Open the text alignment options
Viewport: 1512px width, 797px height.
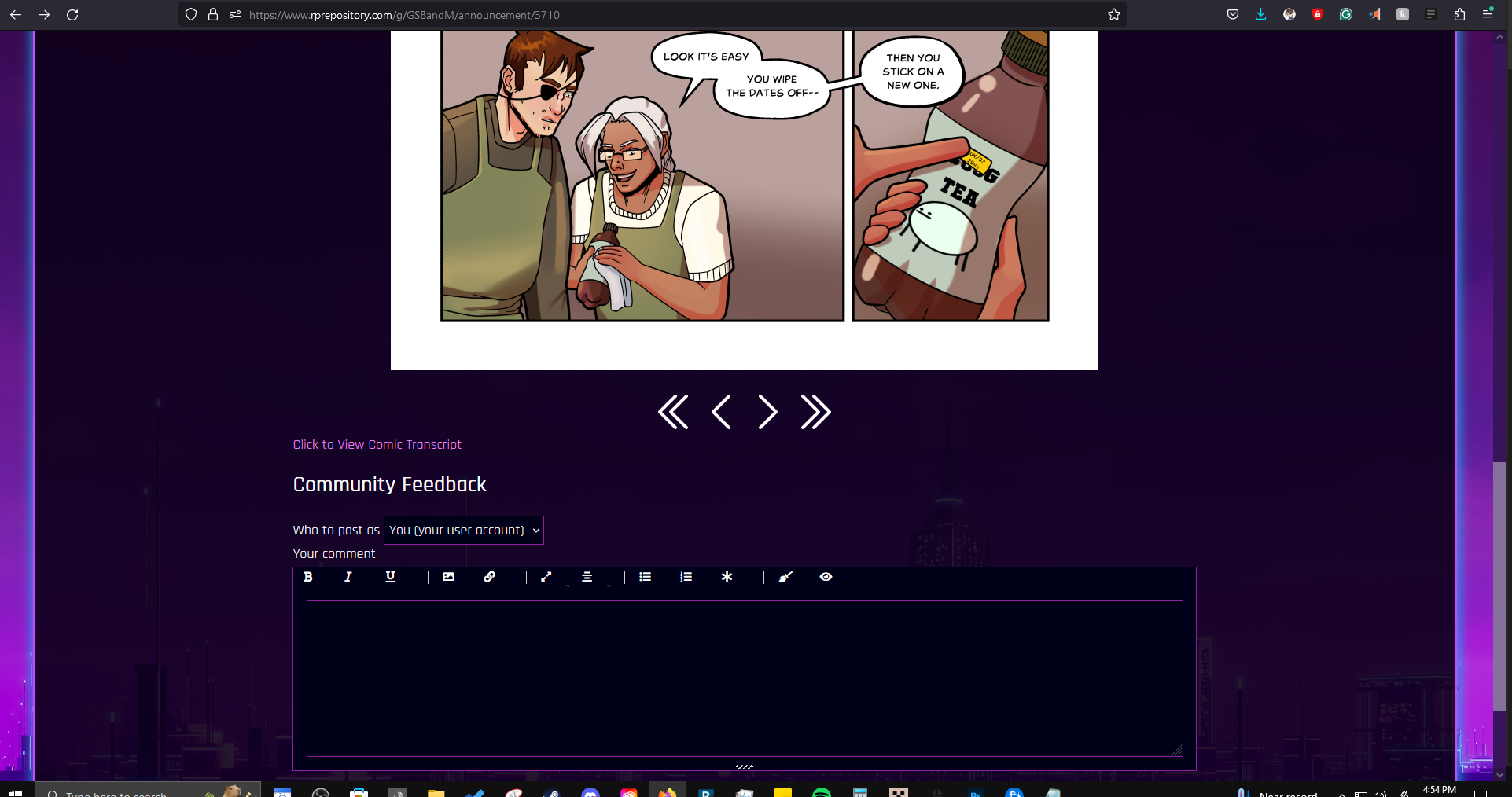[x=587, y=577]
